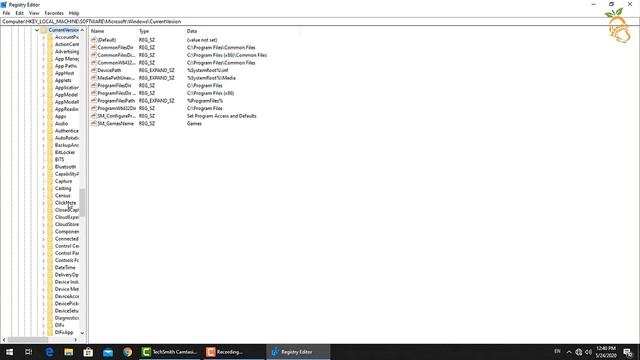Open Task View from the taskbar
Viewport: 640px width, 360px height.
tap(29, 352)
